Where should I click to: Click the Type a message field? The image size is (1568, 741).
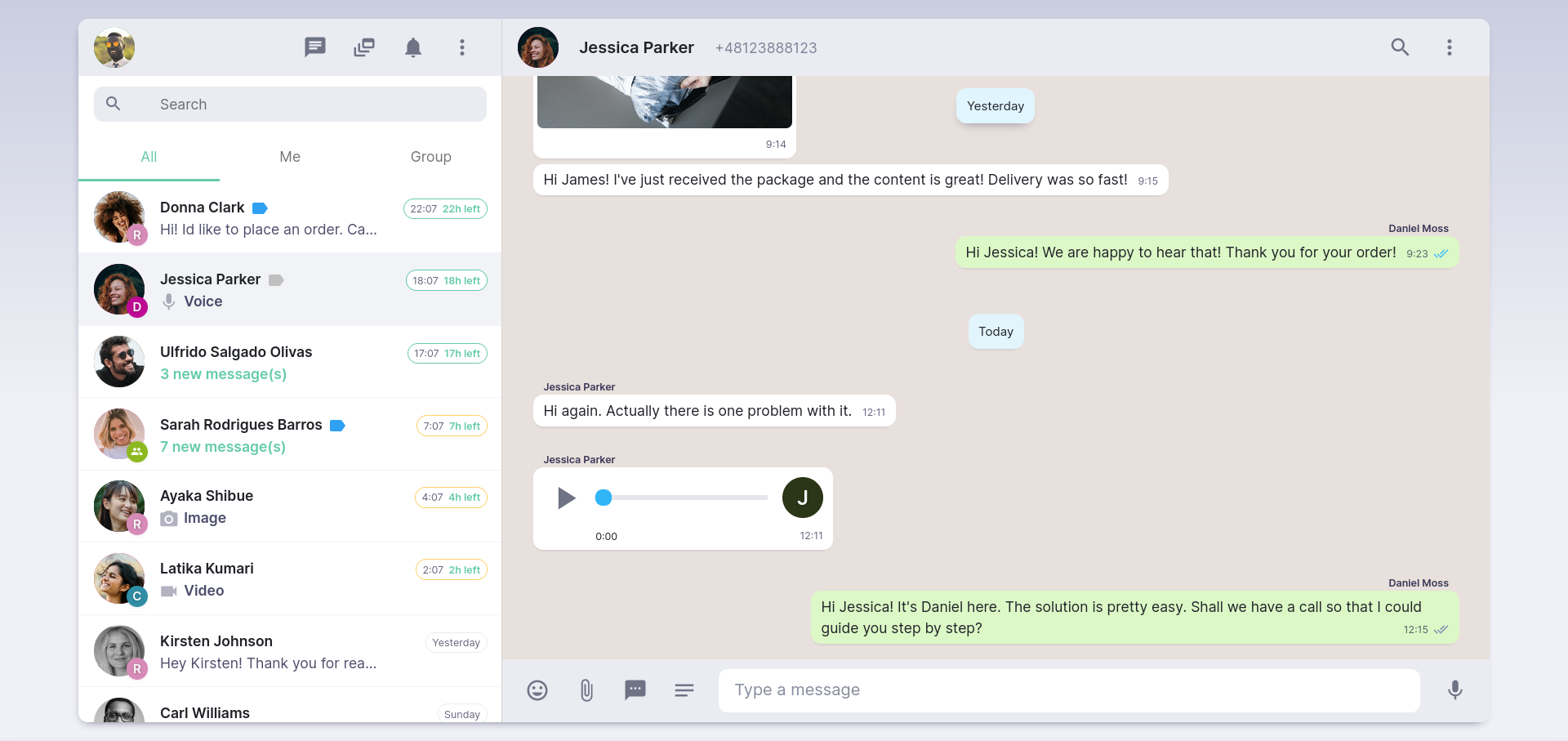click(1069, 690)
